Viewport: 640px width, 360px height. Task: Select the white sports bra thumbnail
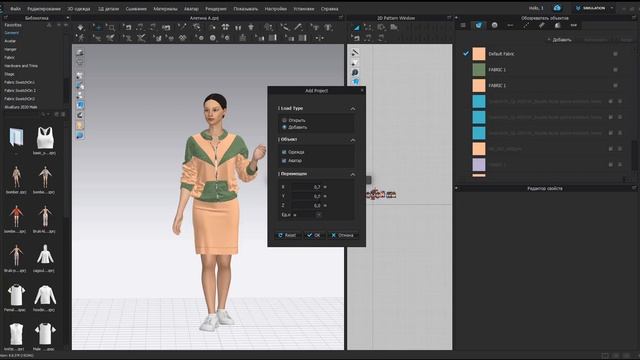[x=45, y=138]
